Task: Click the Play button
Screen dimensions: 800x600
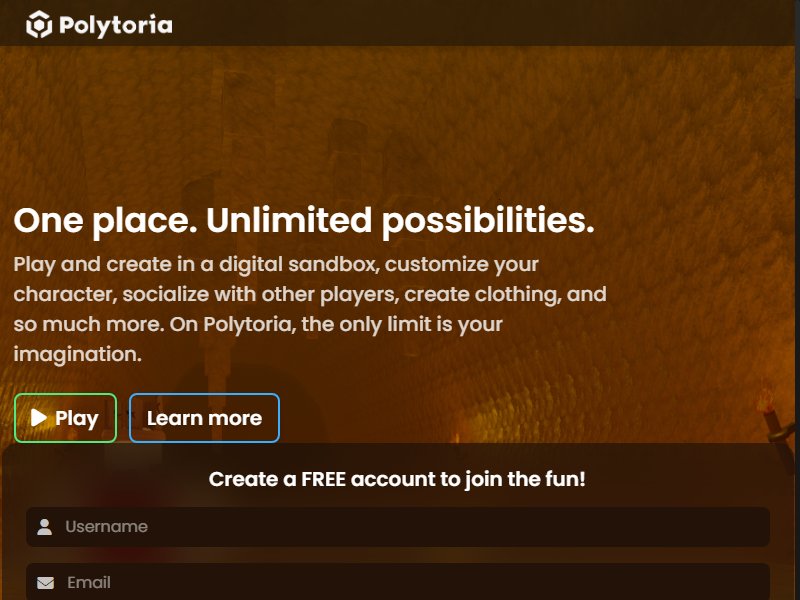Action: click(x=65, y=418)
